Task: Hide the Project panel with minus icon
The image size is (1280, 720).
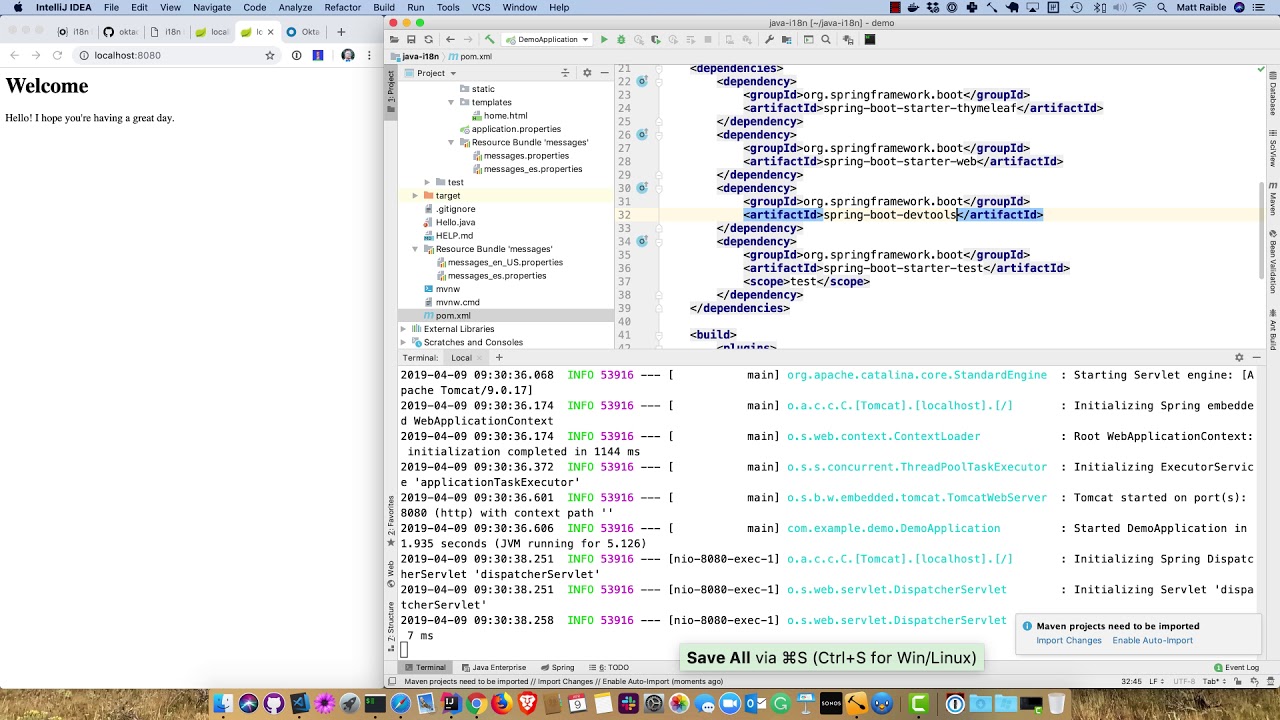Action: 604,73
